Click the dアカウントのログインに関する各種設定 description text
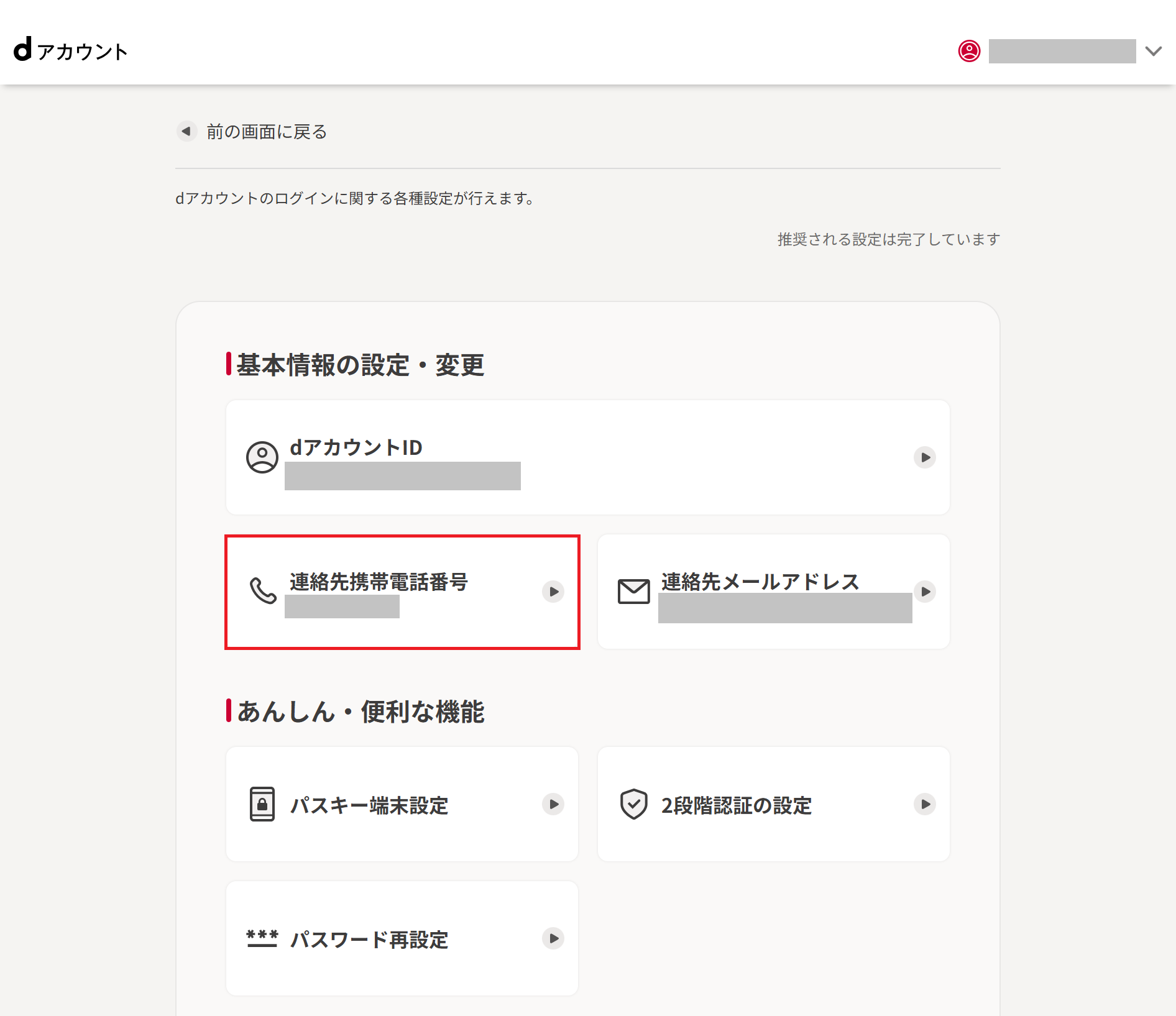Image resolution: width=1176 pixels, height=1016 pixels. (354, 198)
